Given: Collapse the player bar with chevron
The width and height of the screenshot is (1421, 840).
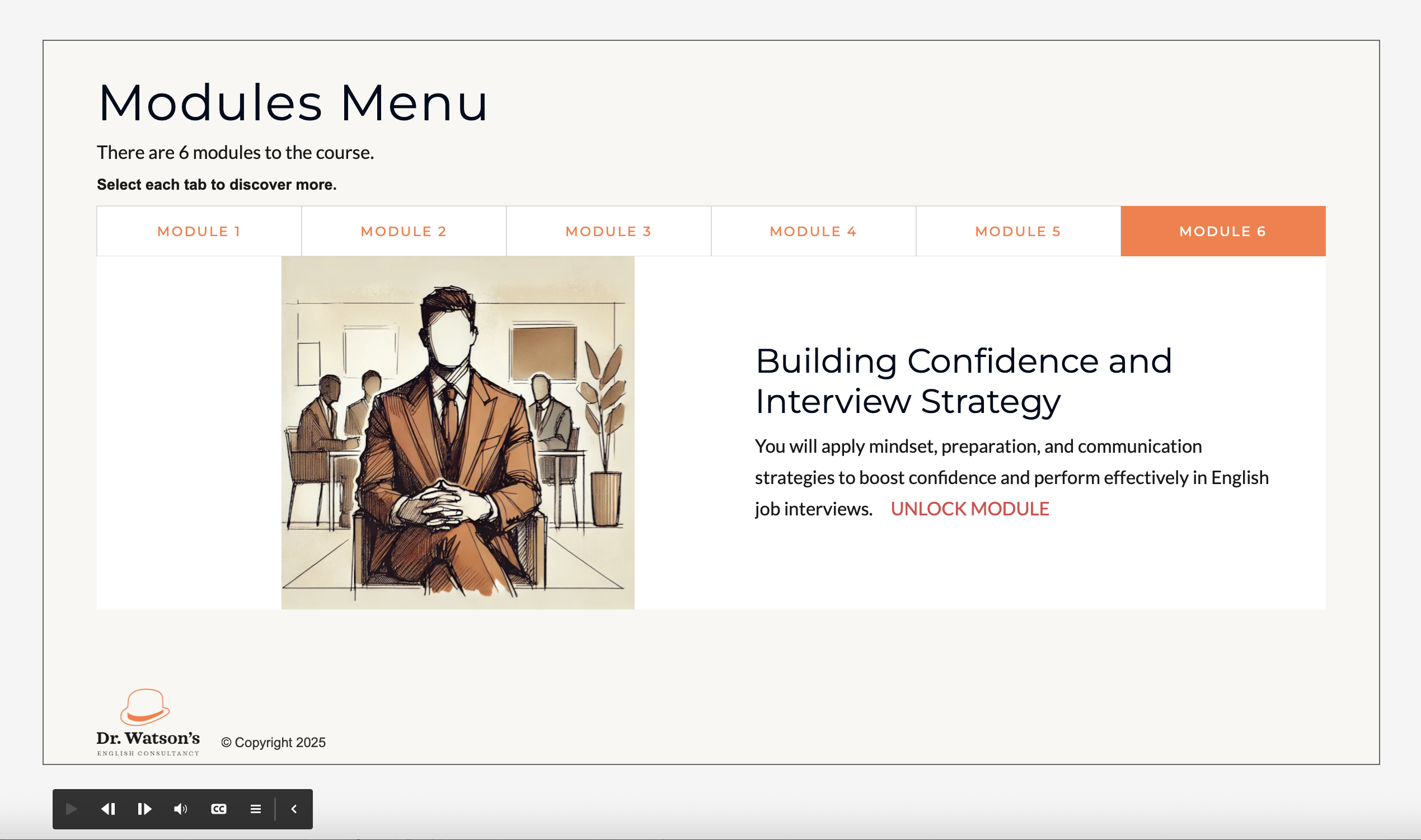Looking at the screenshot, I should click(294, 809).
